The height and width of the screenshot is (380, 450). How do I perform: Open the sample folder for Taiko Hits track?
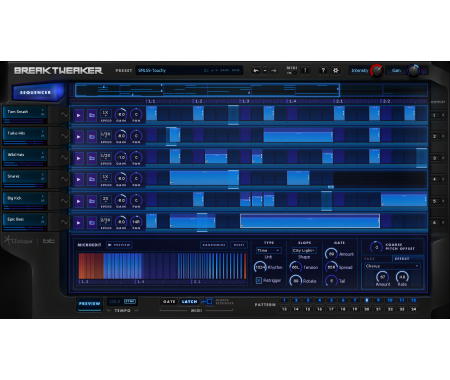click(x=91, y=137)
